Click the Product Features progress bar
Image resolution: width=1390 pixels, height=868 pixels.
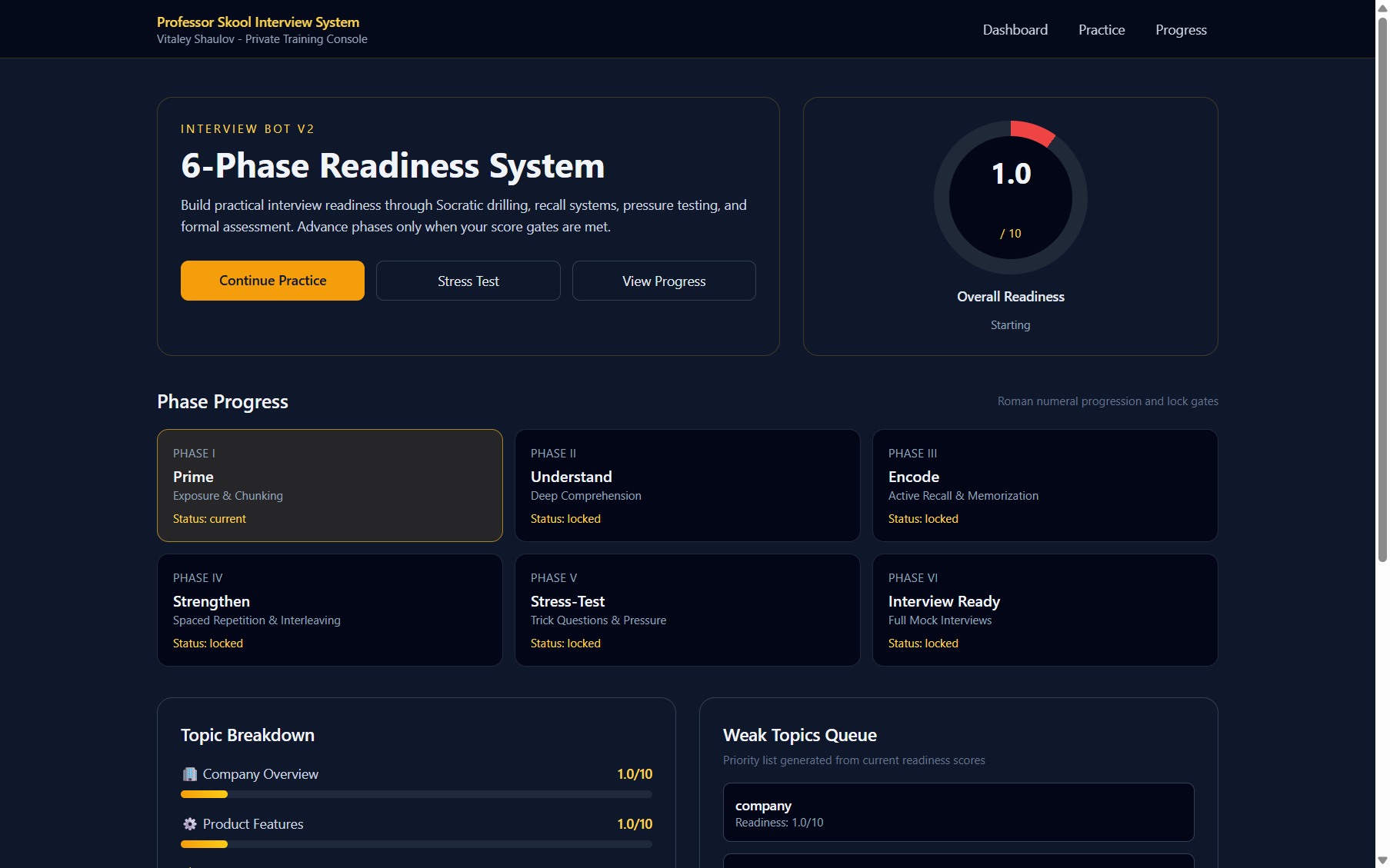point(415,843)
